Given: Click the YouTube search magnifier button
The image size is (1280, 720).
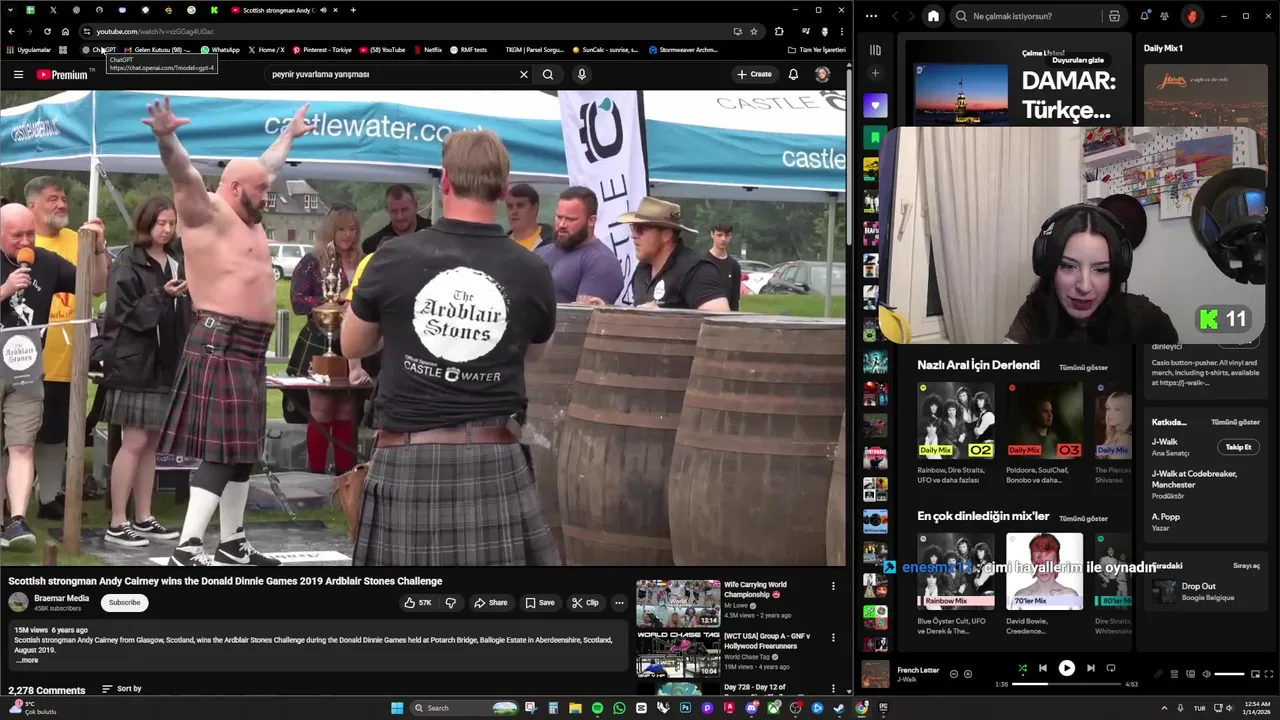Looking at the screenshot, I should tap(548, 74).
